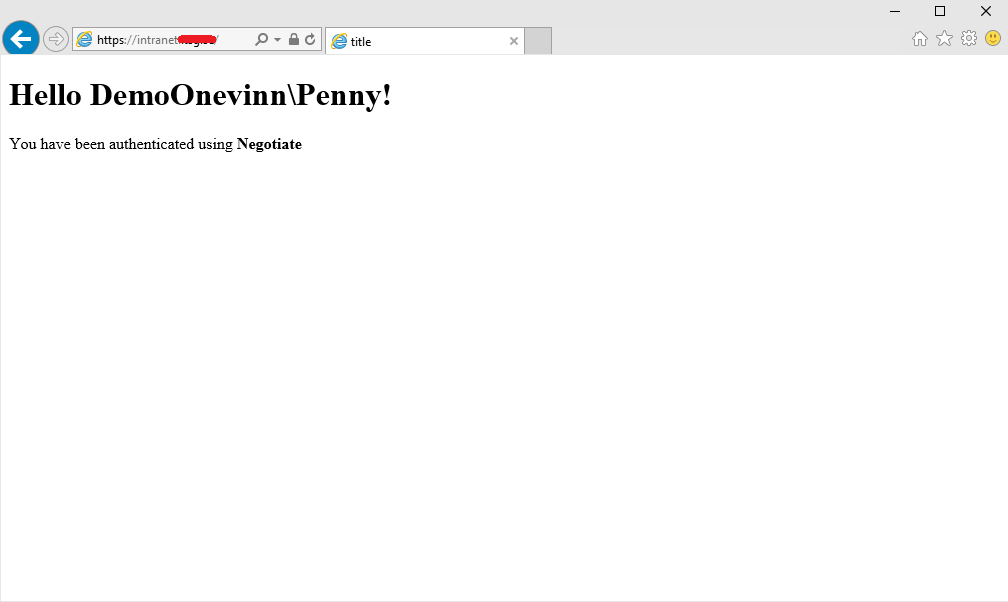
Task: Click the greyed Forward arrow button
Action: tap(56, 40)
